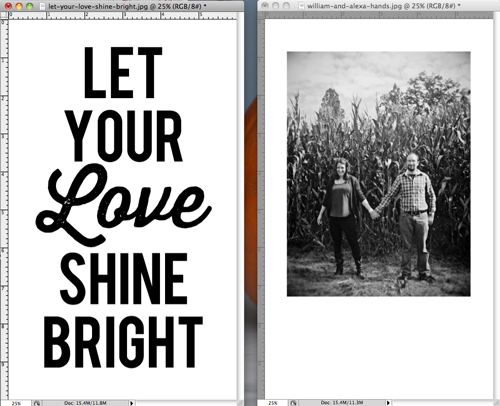Click the vertical scrollbar of the let-your-love window
The height and width of the screenshot is (406, 500).
(240, 206)
